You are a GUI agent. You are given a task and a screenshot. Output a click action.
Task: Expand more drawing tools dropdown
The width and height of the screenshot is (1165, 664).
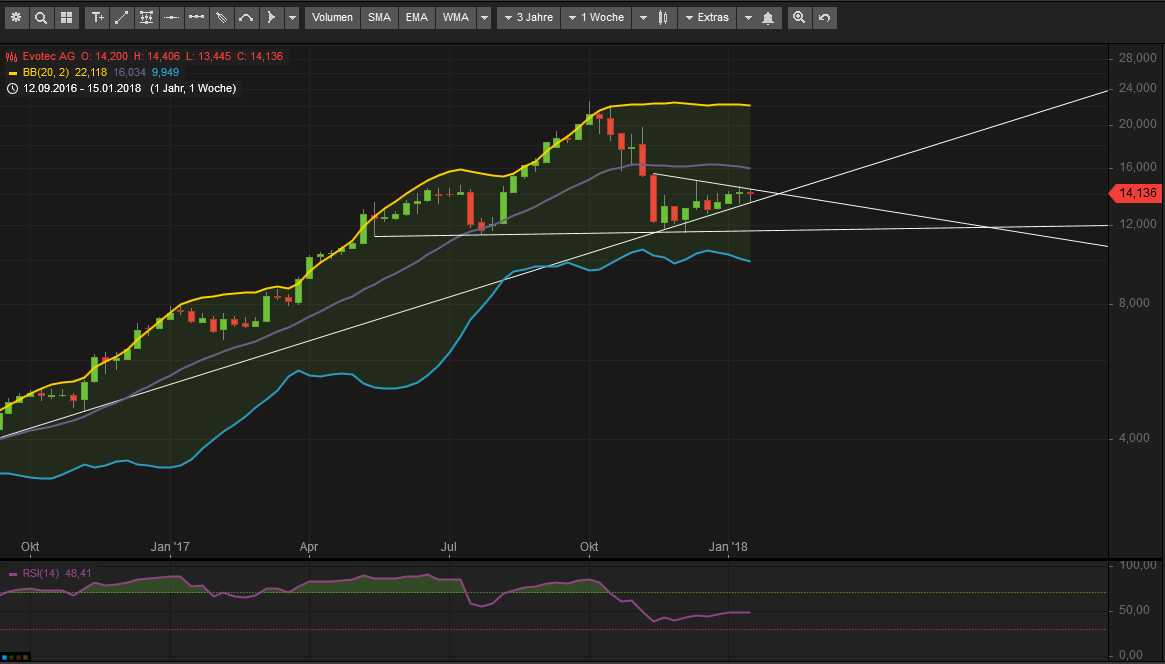coord(292,17)
